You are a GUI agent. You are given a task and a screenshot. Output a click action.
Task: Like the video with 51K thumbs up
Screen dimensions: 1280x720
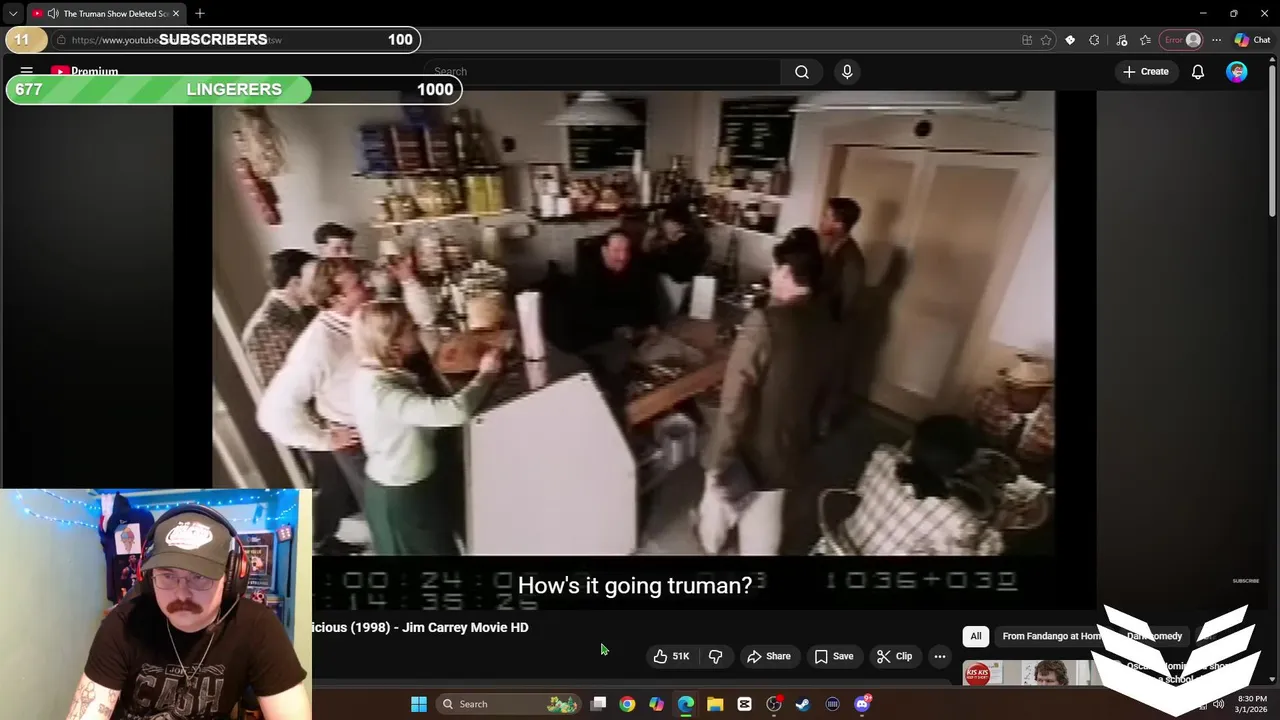click(671, 656)
